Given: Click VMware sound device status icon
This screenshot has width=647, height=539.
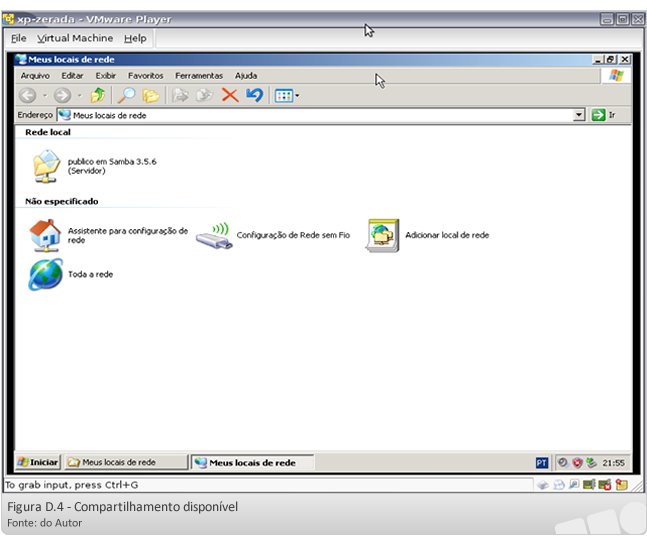Looking at the screenshot, I should [605, 485].
